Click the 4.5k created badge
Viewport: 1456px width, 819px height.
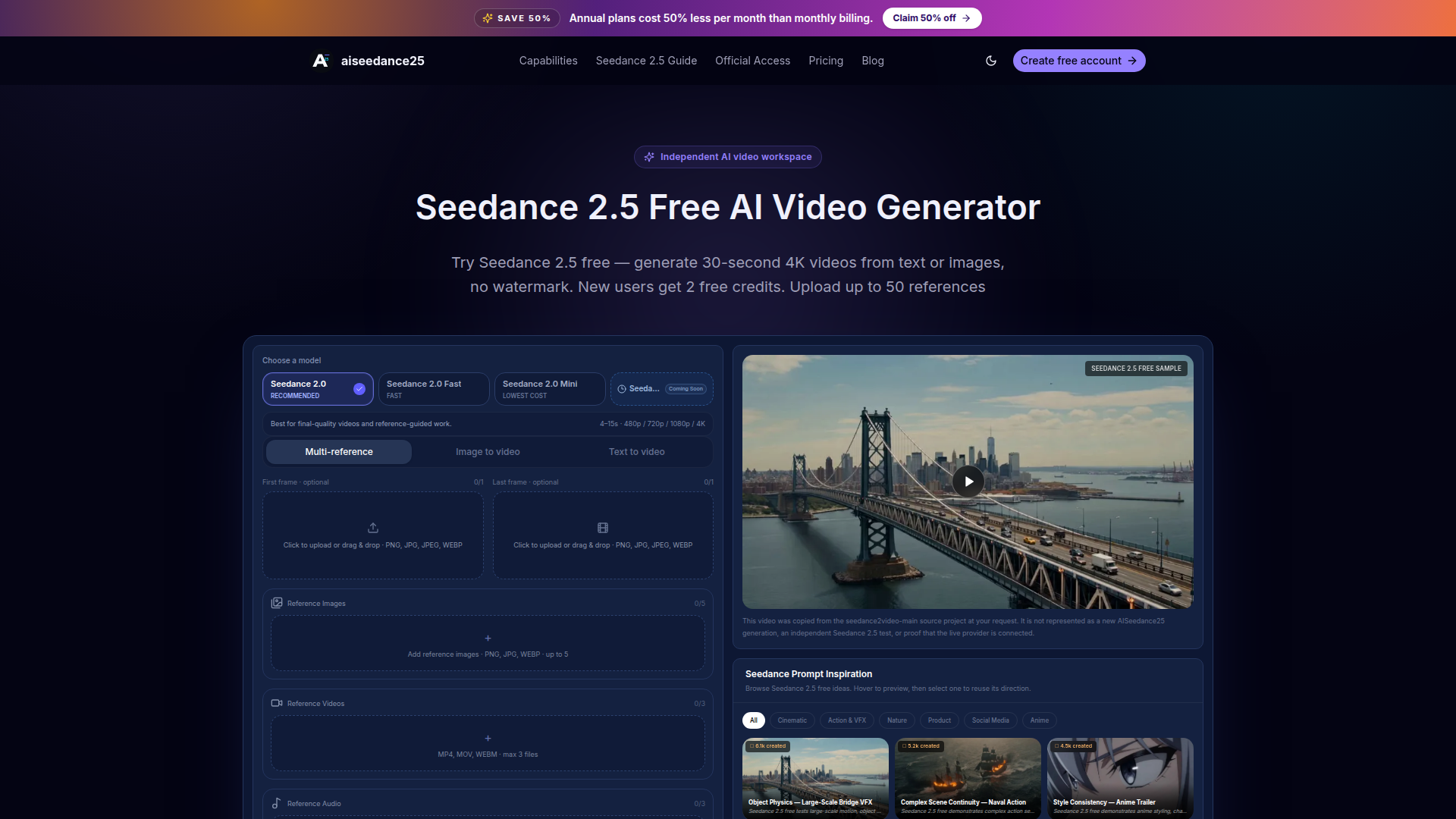(1073, 746)
